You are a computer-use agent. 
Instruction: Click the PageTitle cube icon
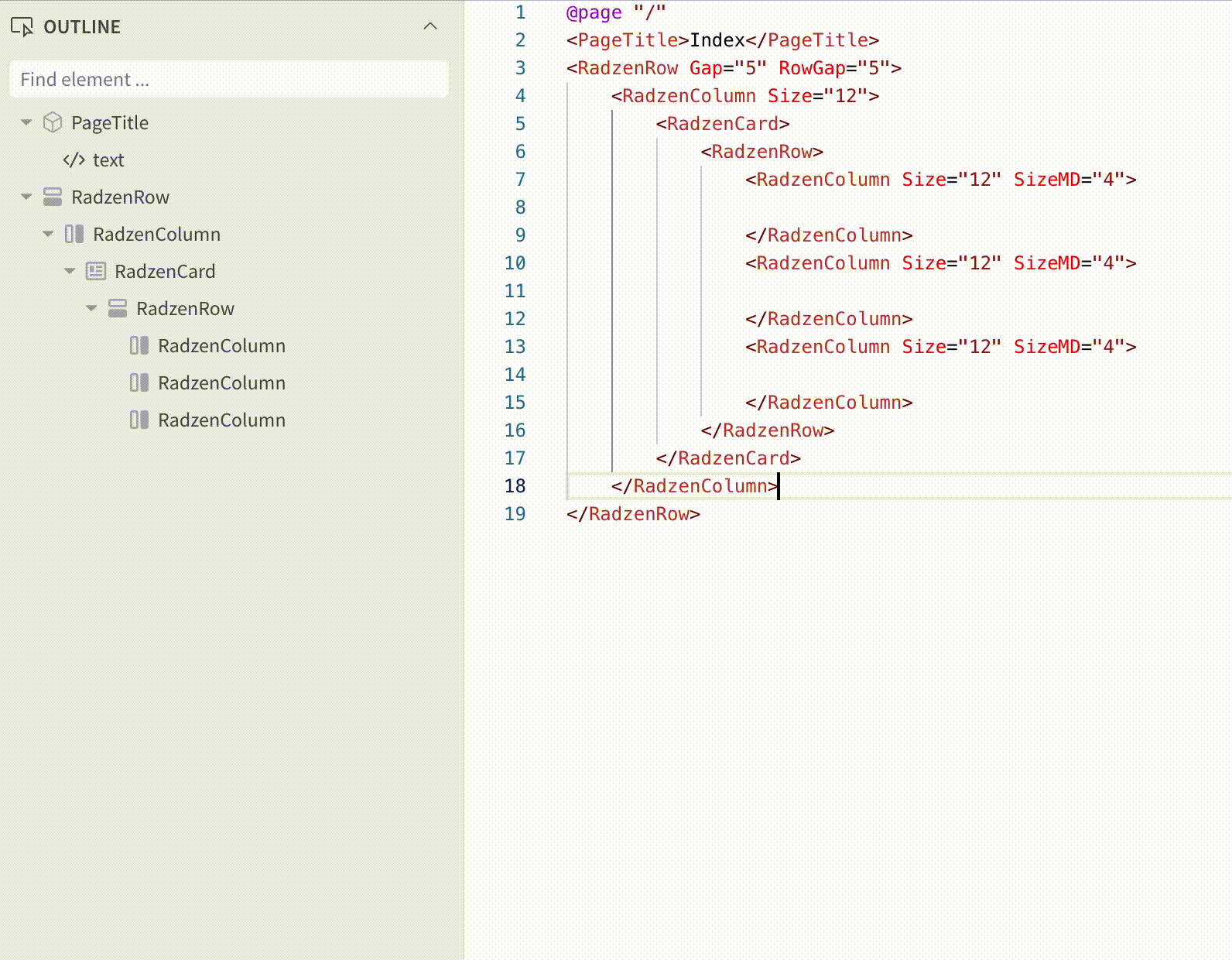pos(53,122)
